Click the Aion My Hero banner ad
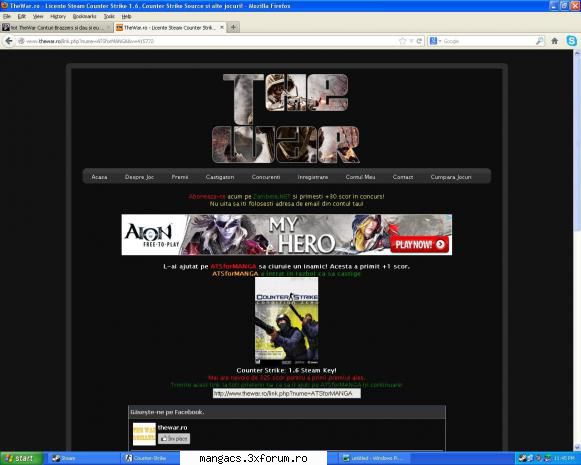The width and height of the screenshot is (581, 465). 286,235
